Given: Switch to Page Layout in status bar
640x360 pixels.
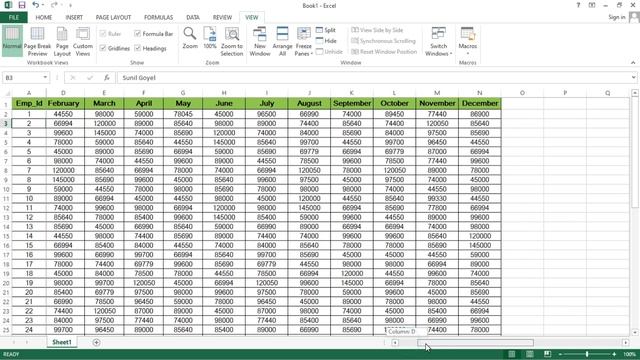Looking at the screenshot, I should click(x=529, y=354).
